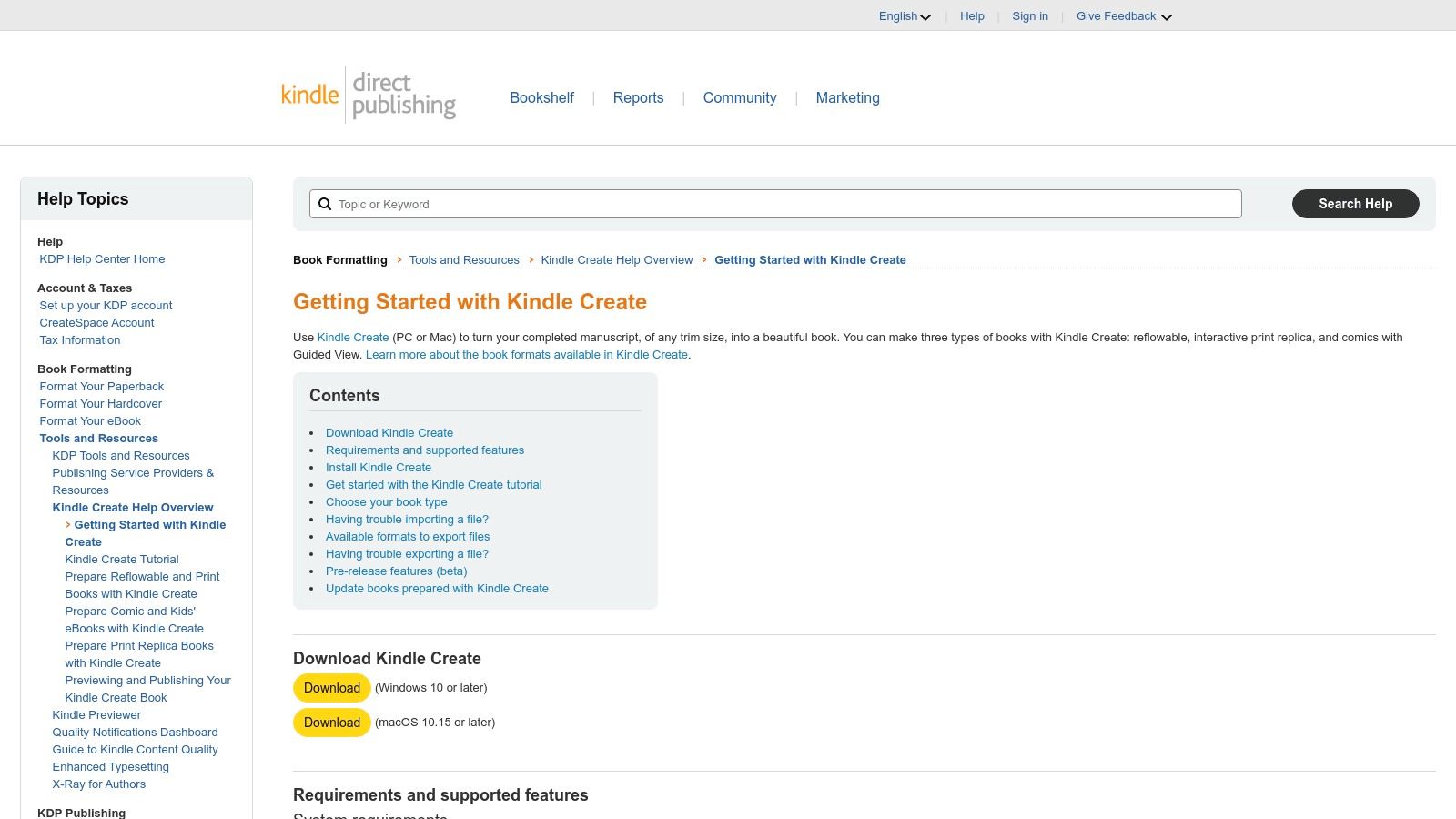Go to the Marketing section
This screenshot has height=819, width=1456.
coord(847,97)
